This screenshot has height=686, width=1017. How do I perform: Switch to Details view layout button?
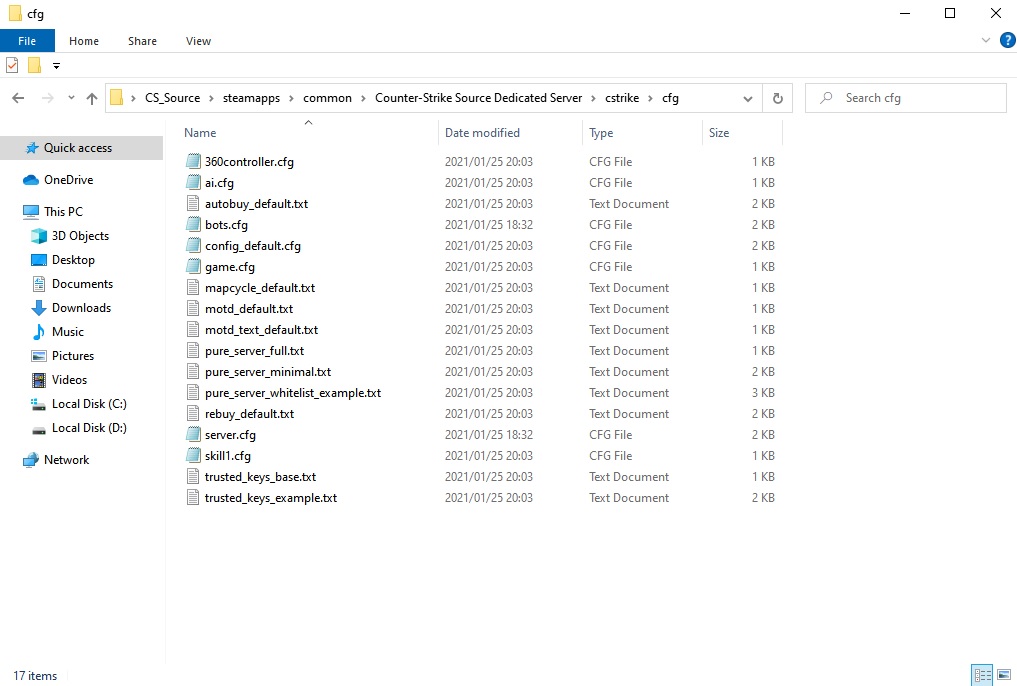[x=982, y=675]
